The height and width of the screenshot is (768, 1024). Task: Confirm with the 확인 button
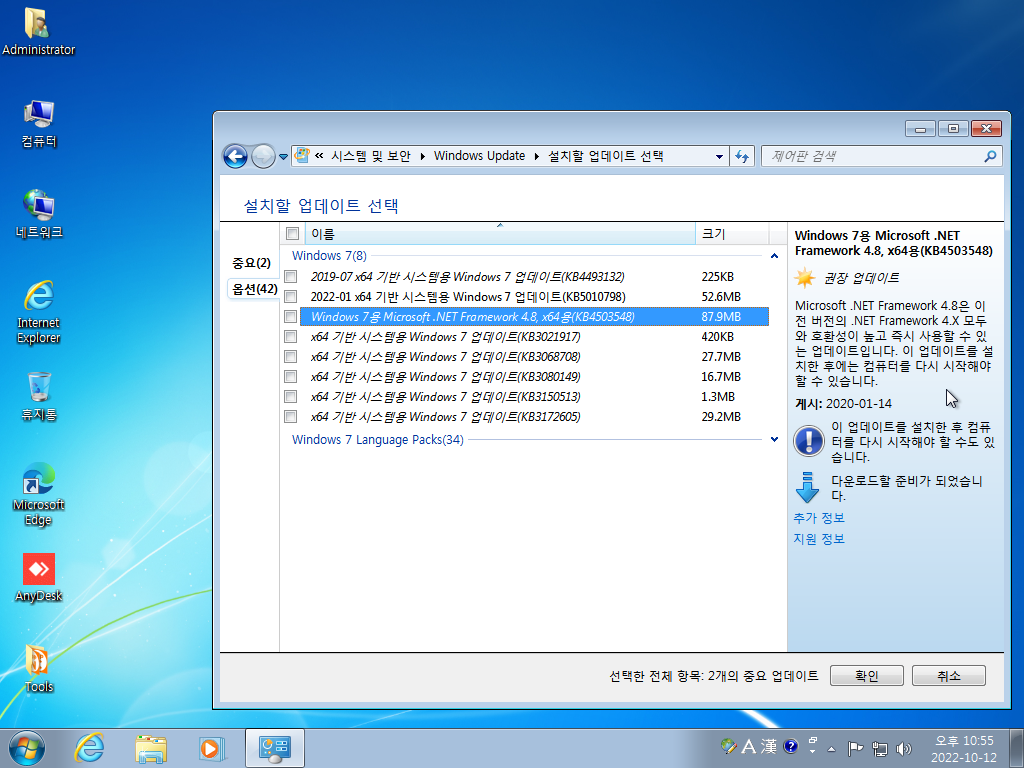(867, 676)
